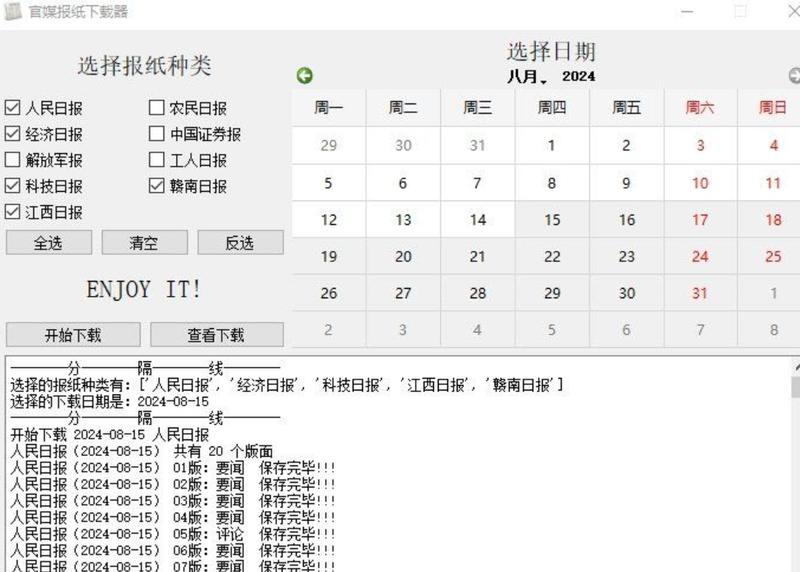The image size is (800, 572).
Task: Start download with 开始下载 button
Action: 73,335
